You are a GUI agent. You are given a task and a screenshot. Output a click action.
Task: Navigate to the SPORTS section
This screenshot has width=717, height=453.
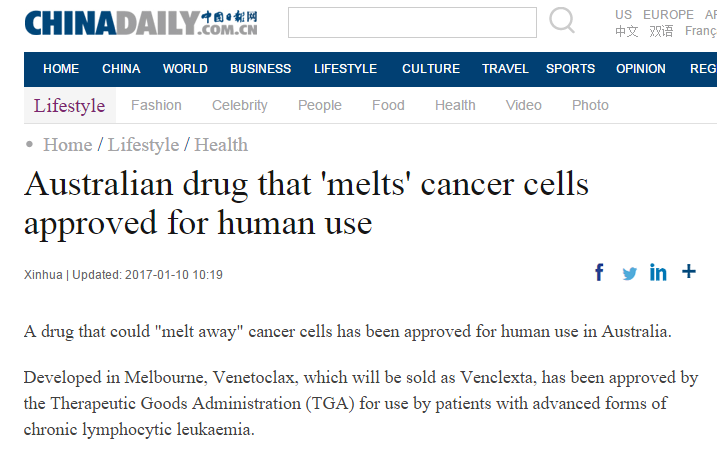570,69
